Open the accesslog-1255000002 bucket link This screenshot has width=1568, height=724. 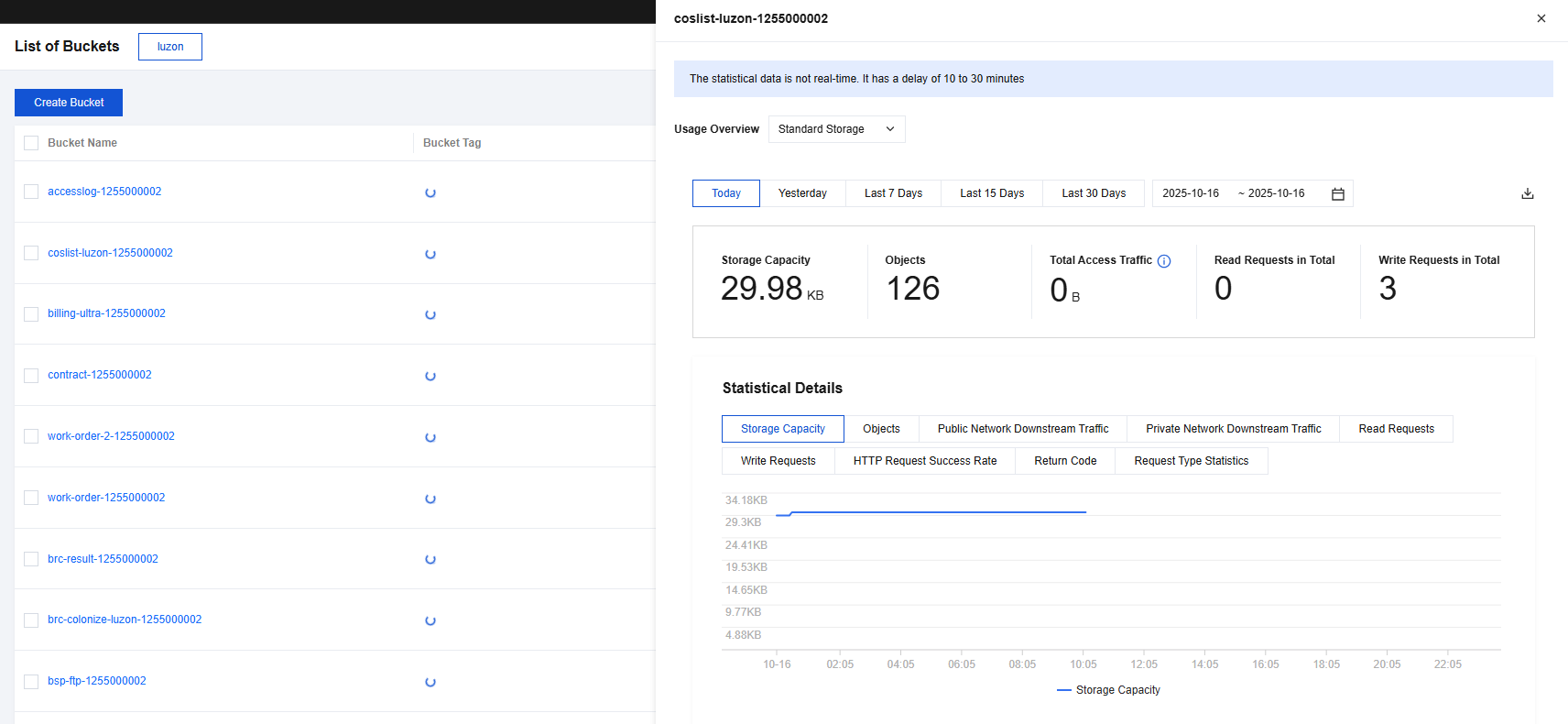104,192
